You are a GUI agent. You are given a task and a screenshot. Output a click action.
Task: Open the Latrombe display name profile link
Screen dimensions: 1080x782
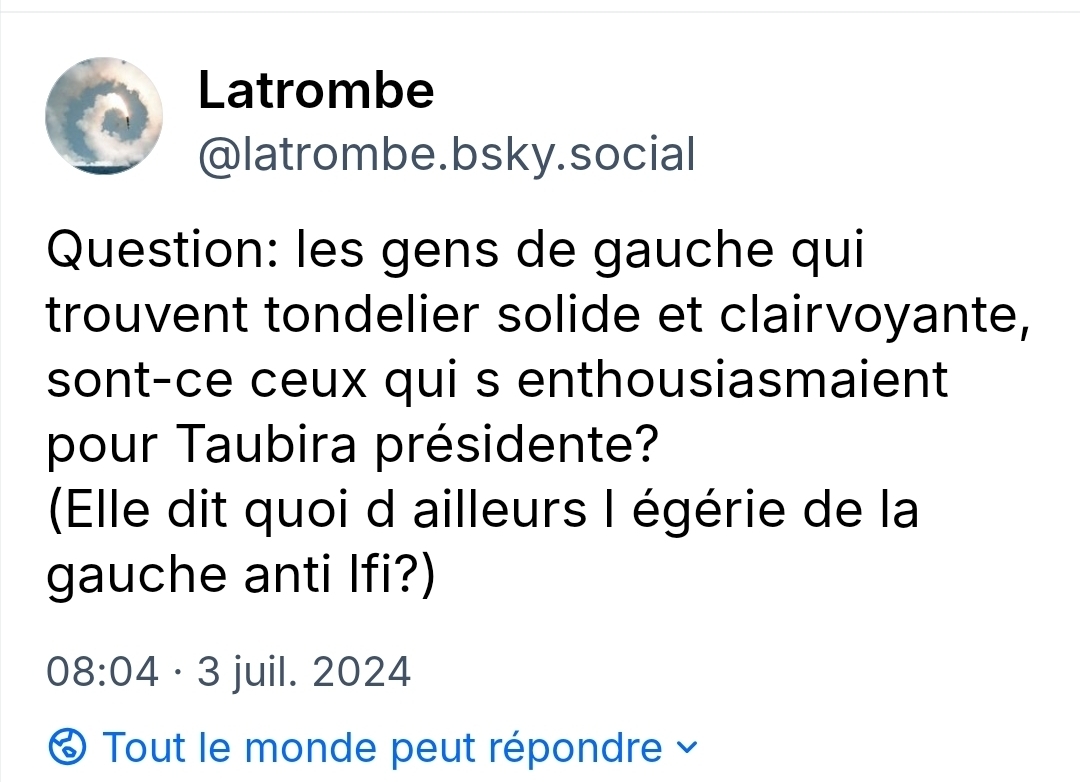tap(316, 91)
